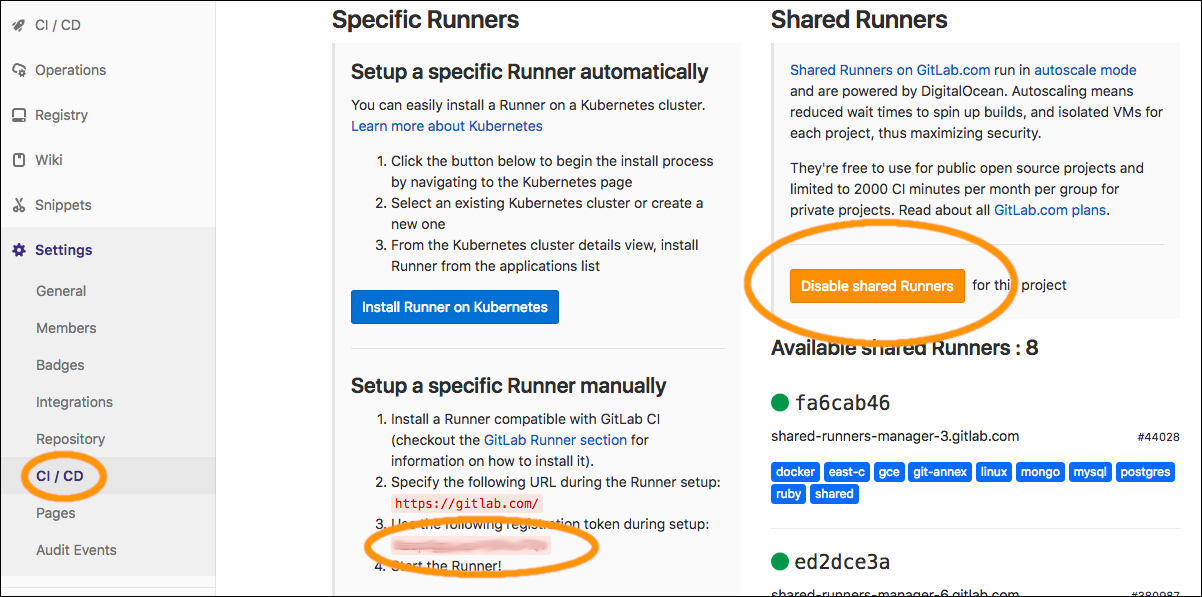Open the autoscale mode link

pyautogui.click(x=1085, y=70)
